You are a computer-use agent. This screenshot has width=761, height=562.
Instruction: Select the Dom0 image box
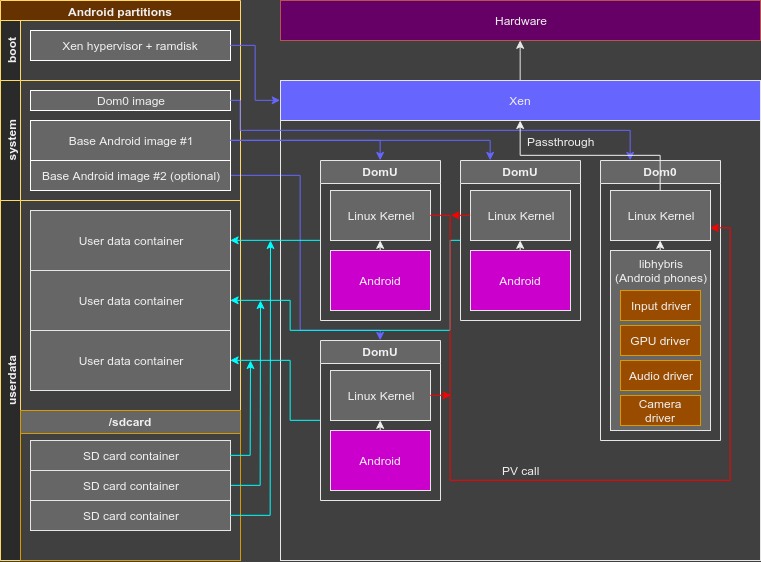click(x=130, y=100)
